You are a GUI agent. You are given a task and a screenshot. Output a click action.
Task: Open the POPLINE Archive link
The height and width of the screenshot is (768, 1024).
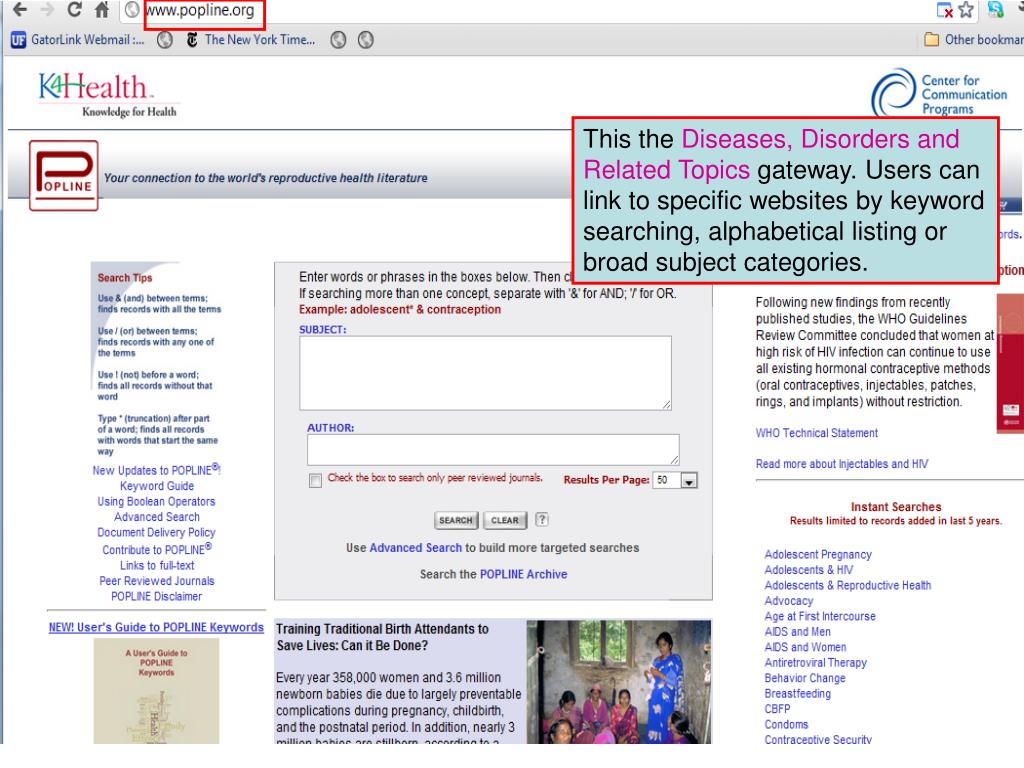[523, 574]
